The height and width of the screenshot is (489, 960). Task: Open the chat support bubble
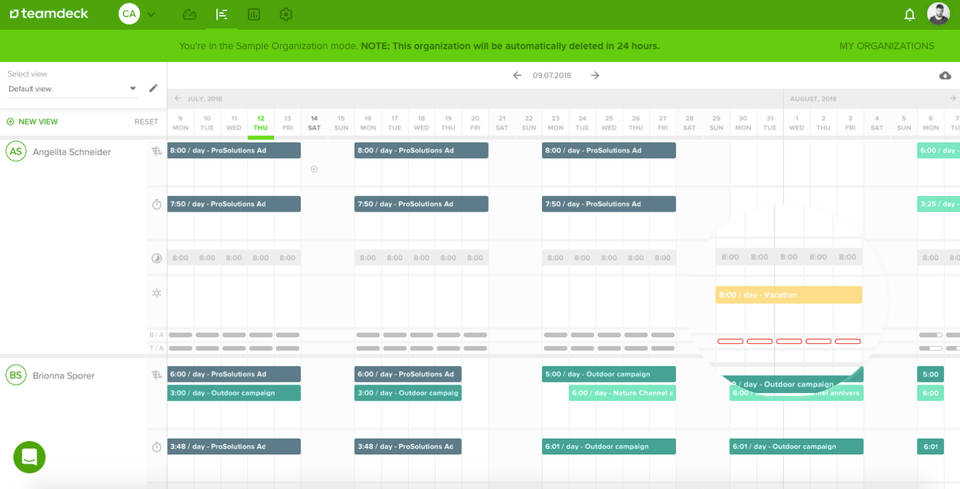[x=29, y=457]
